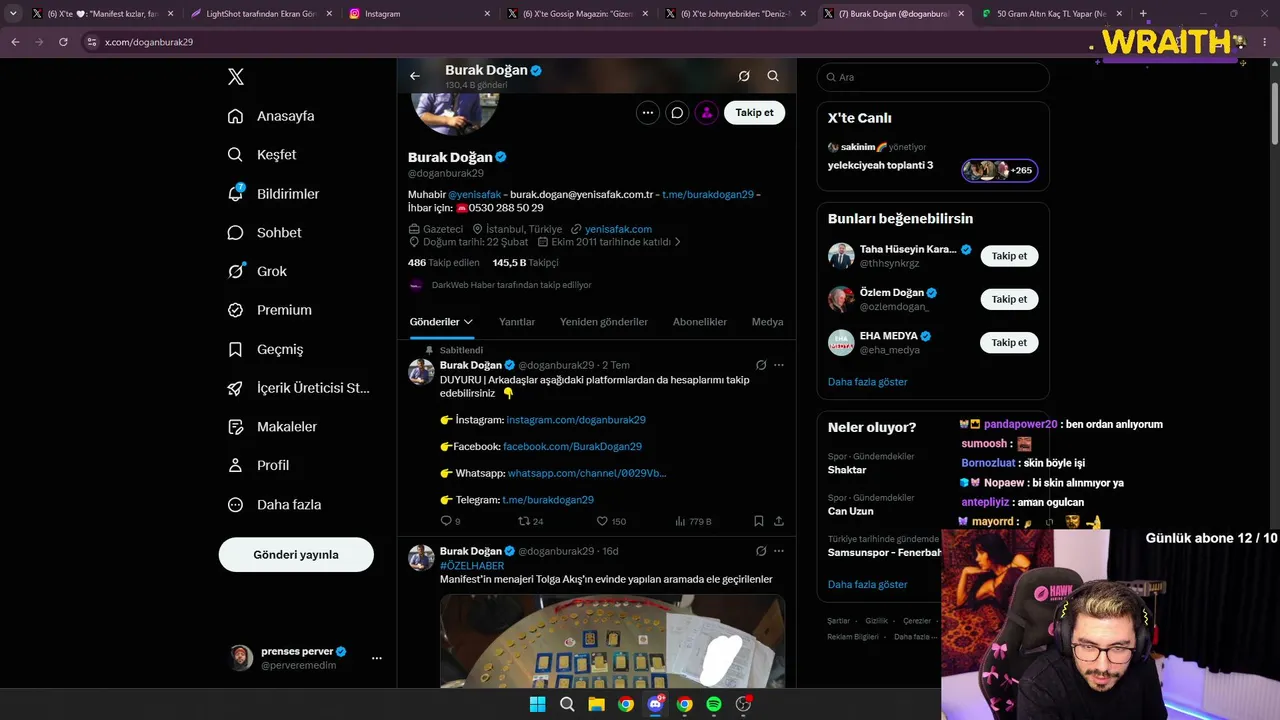Open the @yenisafak mention link

(x=475, y=194)
